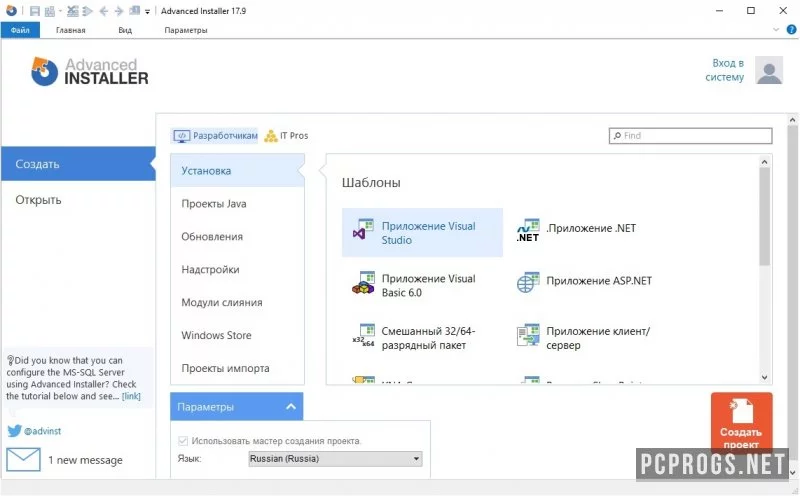
Task: Select the Установка category
Action: (237, 170)
